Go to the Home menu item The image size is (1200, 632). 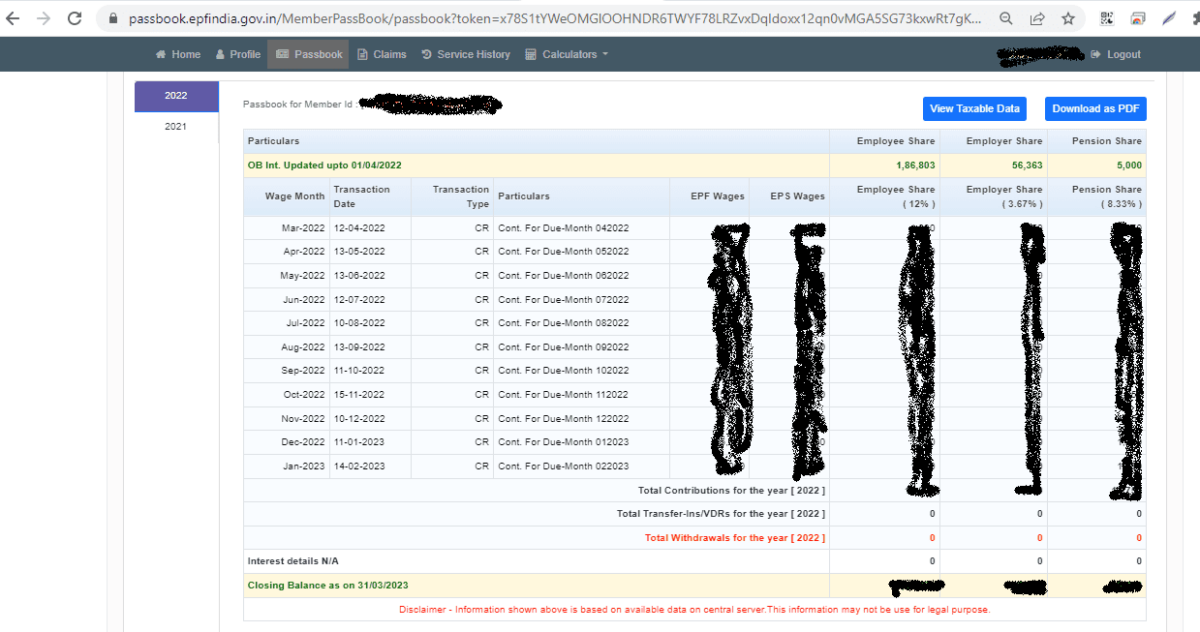click(178, 54)
